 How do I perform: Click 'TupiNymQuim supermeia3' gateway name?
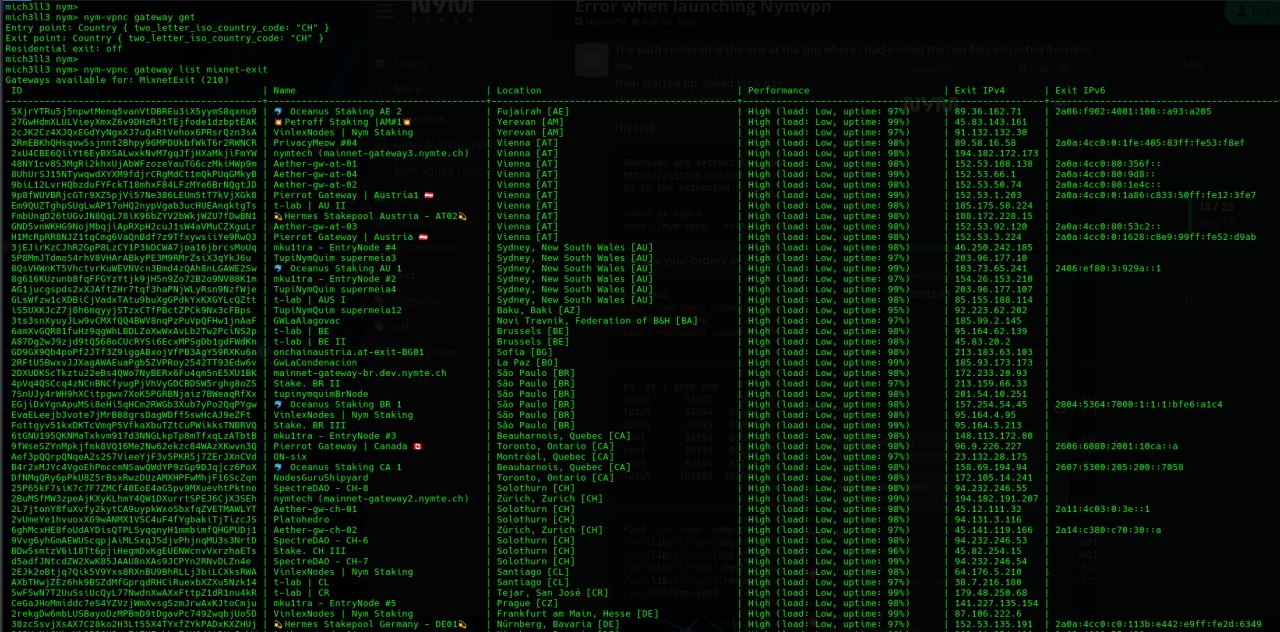335,257
